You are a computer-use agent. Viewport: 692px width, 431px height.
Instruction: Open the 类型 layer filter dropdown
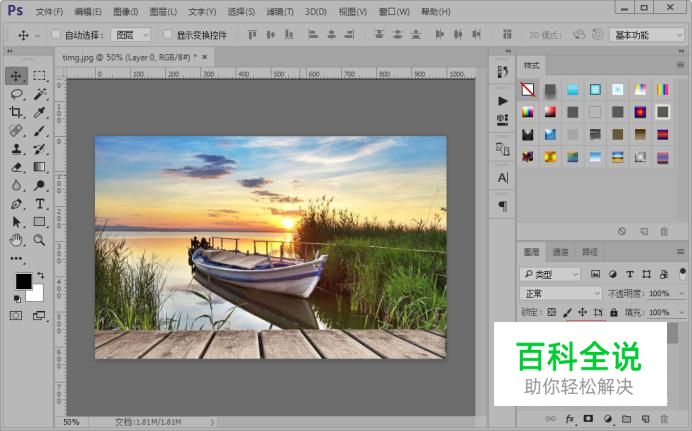tap(550, 274)
